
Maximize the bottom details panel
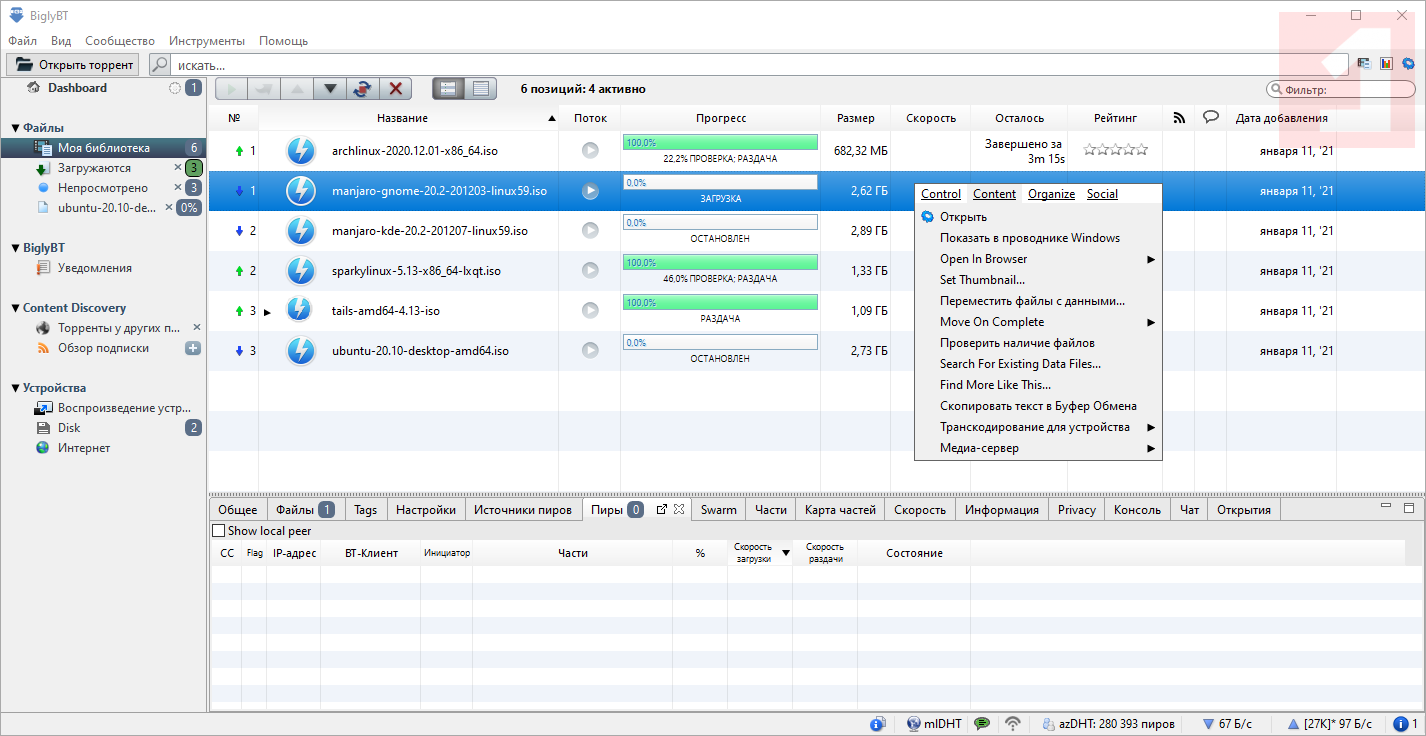tap(1409, 508)
